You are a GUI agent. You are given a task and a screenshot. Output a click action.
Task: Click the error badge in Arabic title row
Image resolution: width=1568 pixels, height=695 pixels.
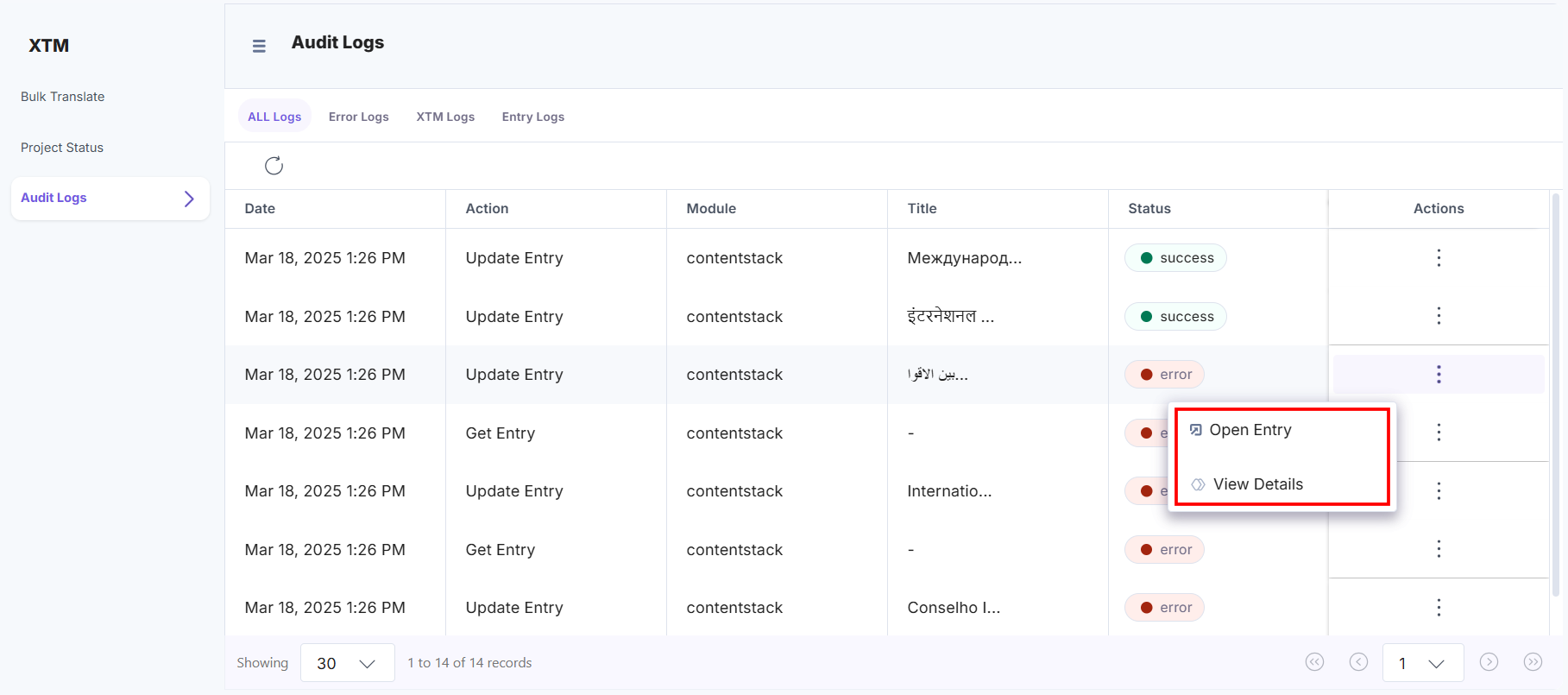click(1164, 375)
